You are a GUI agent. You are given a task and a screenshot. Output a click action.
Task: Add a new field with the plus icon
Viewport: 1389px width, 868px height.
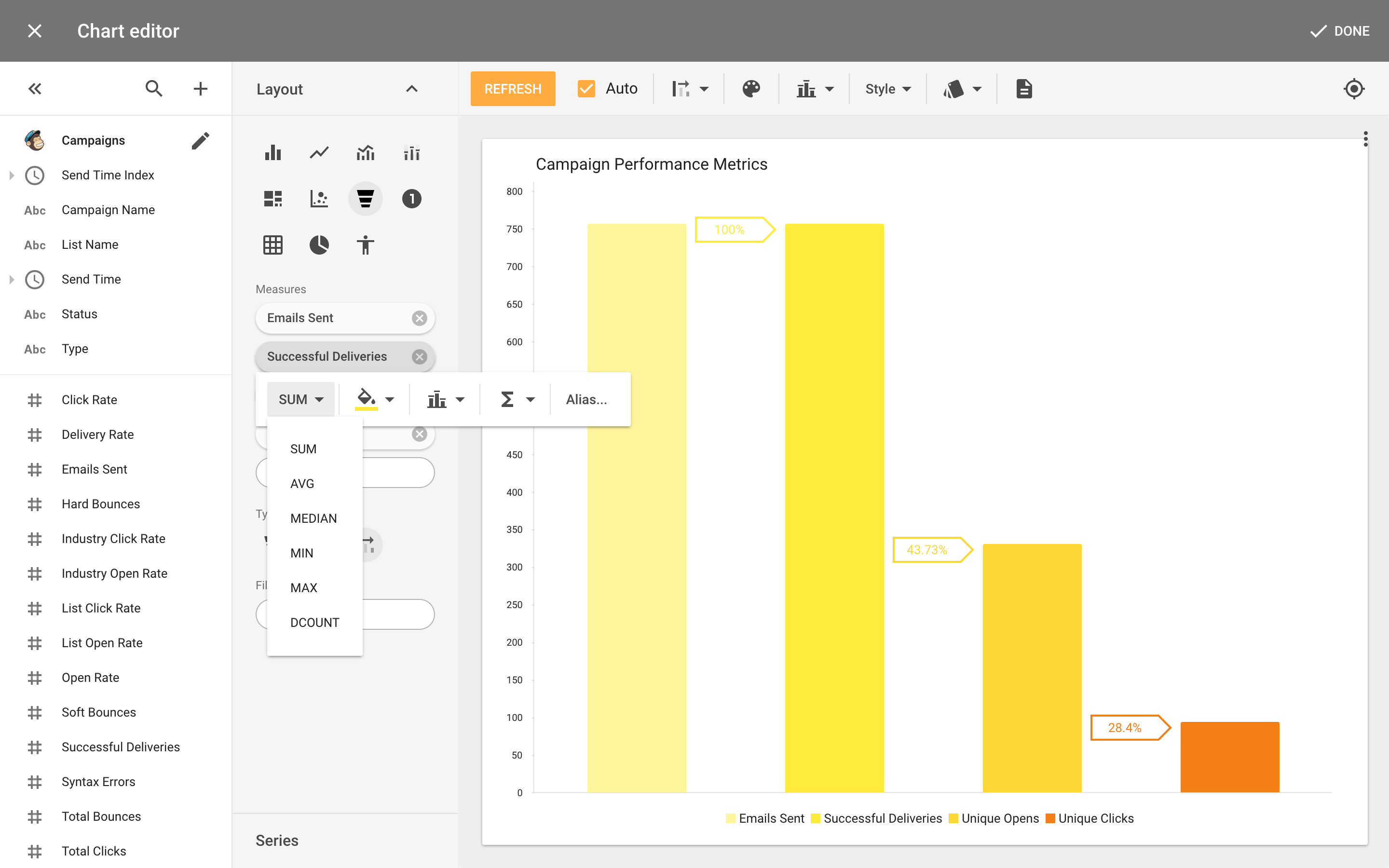(x=200, y=88)
